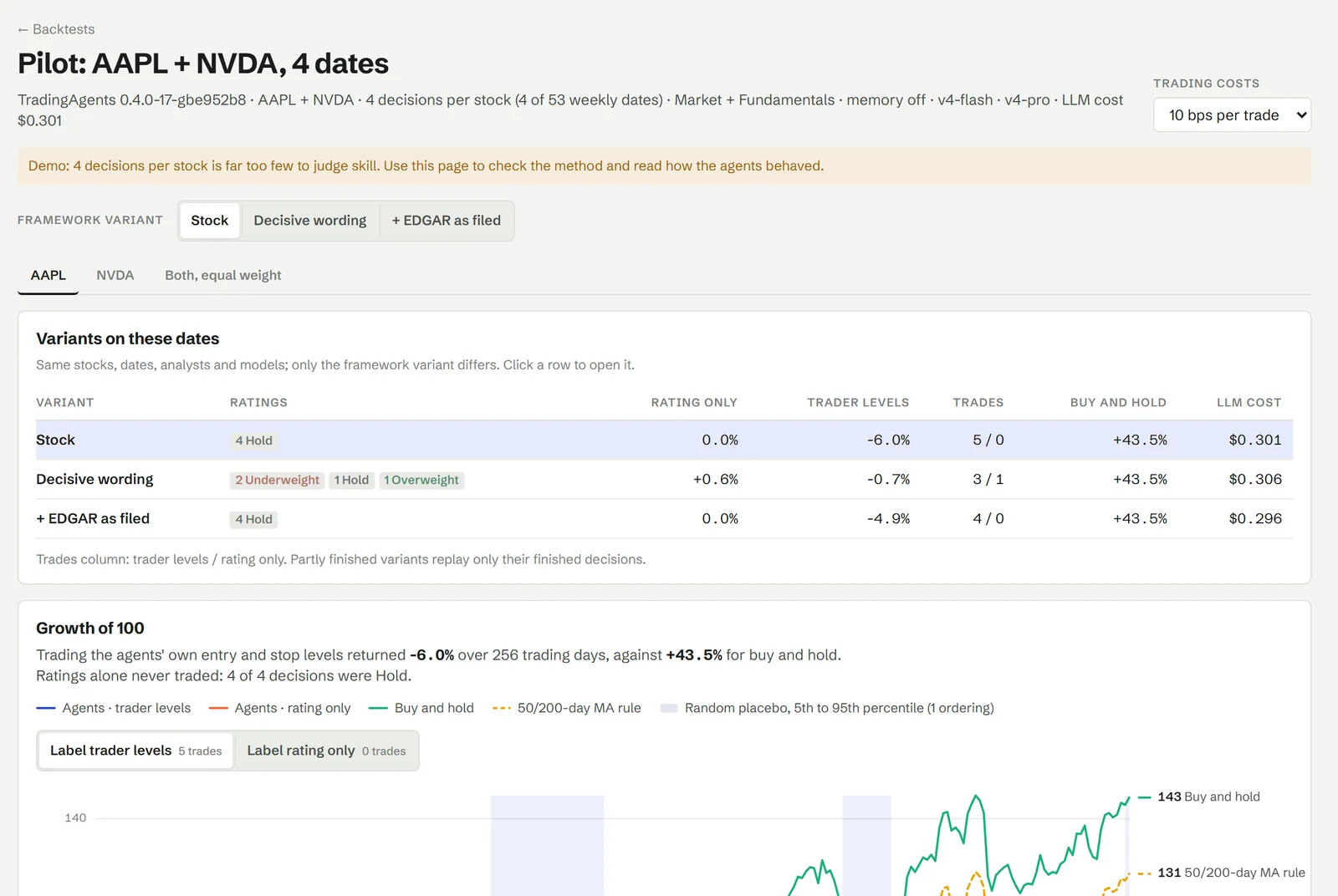1338x896 pixels.
Task: Click Agents rating only orange legend line
Action: coord(218,708)
